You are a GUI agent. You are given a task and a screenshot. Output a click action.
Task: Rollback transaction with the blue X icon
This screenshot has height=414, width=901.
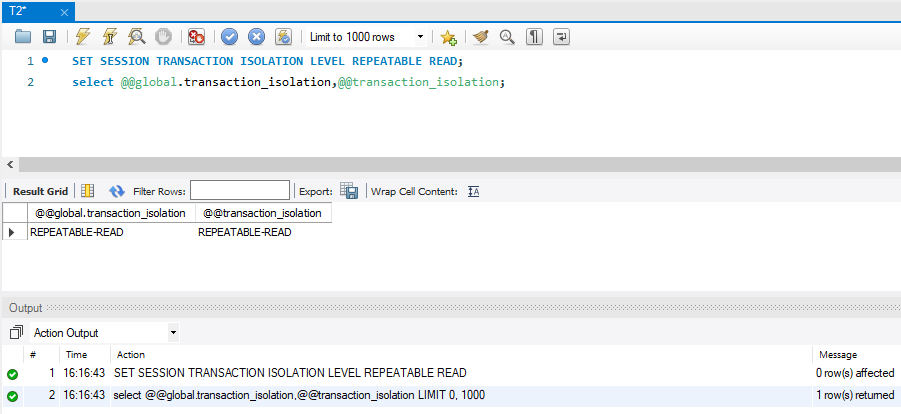click(256, 37)
